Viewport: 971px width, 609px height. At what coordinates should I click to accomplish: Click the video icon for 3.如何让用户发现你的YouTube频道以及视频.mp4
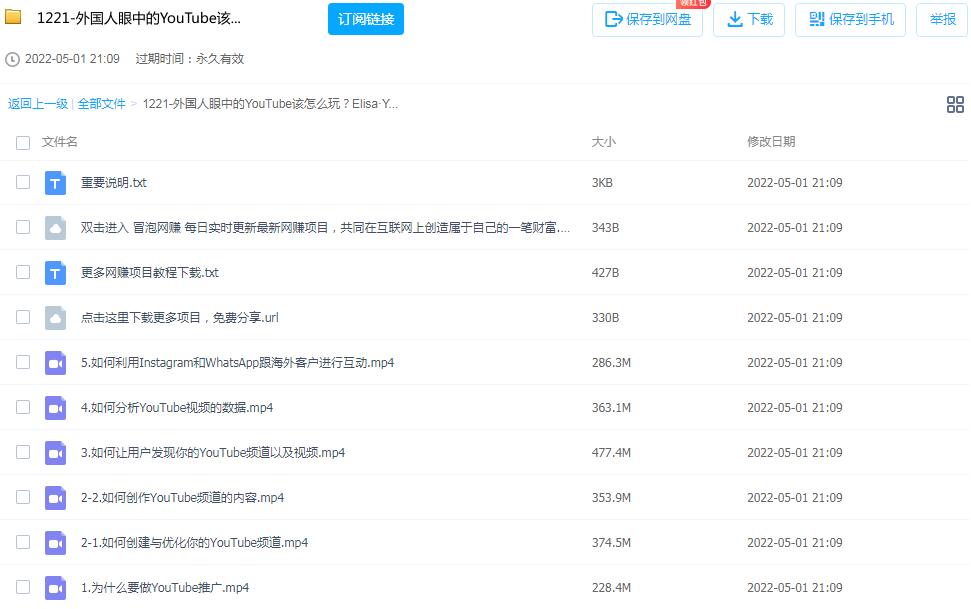(x=56, y=453)
